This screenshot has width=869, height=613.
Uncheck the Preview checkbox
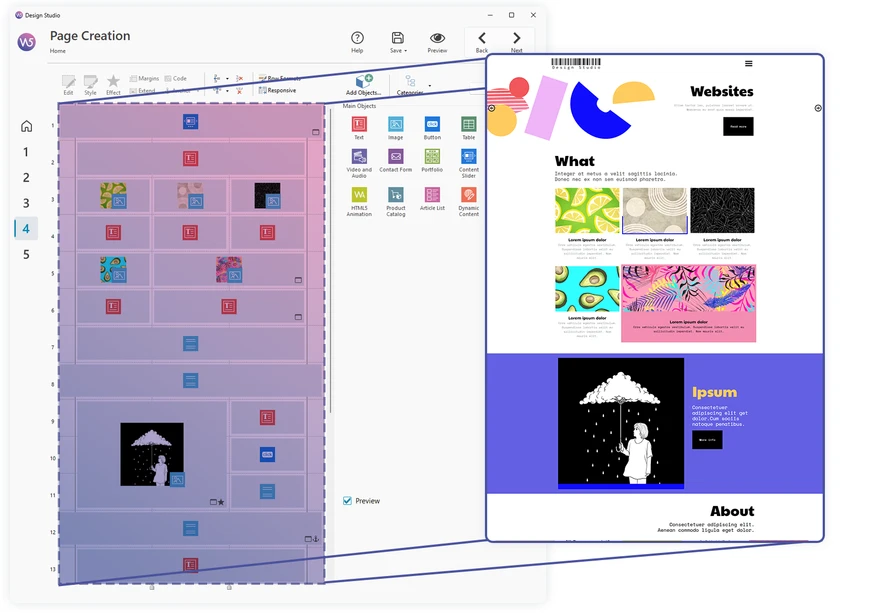[x=347, y=501]
